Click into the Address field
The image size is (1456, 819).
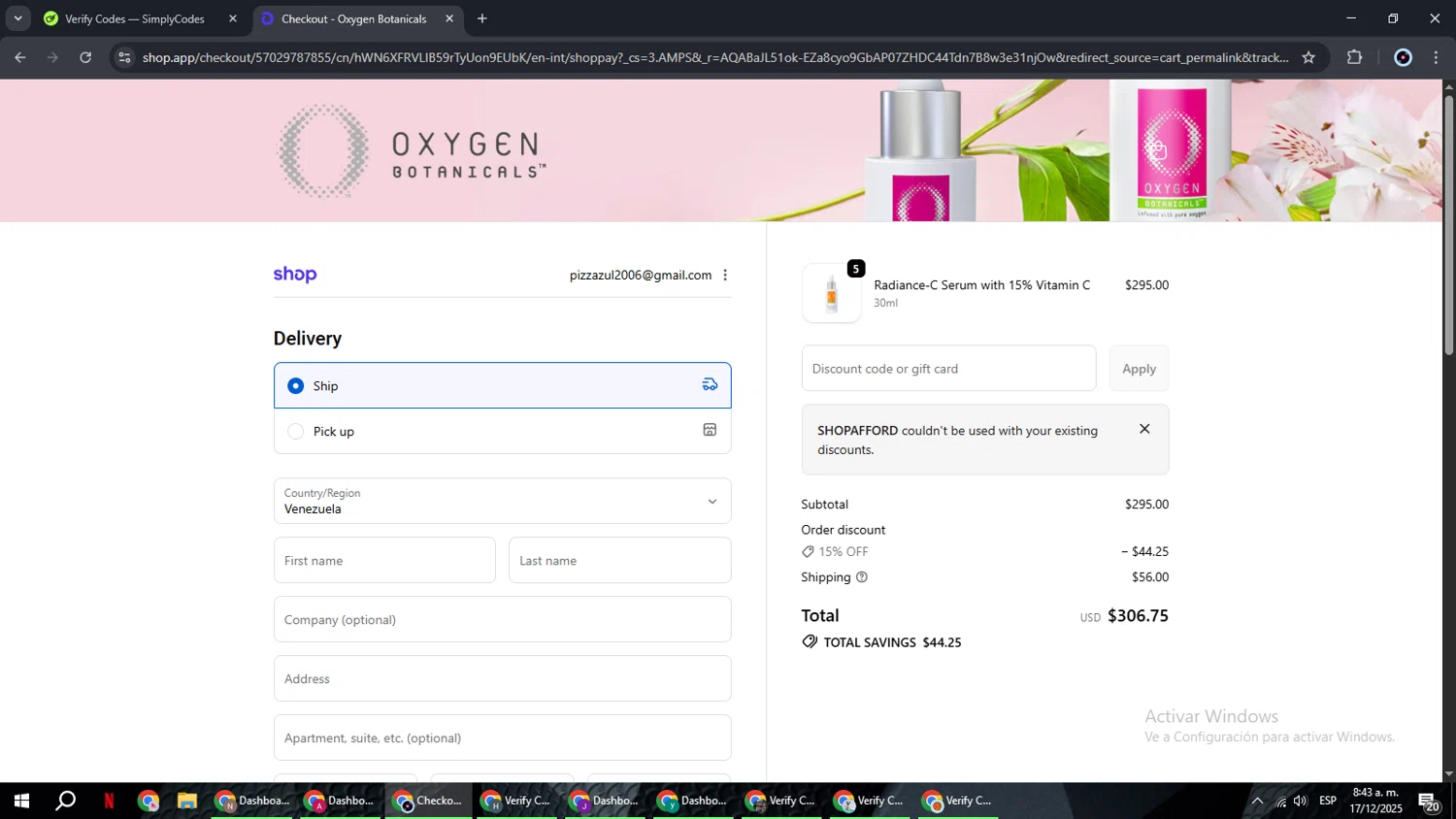502,679
